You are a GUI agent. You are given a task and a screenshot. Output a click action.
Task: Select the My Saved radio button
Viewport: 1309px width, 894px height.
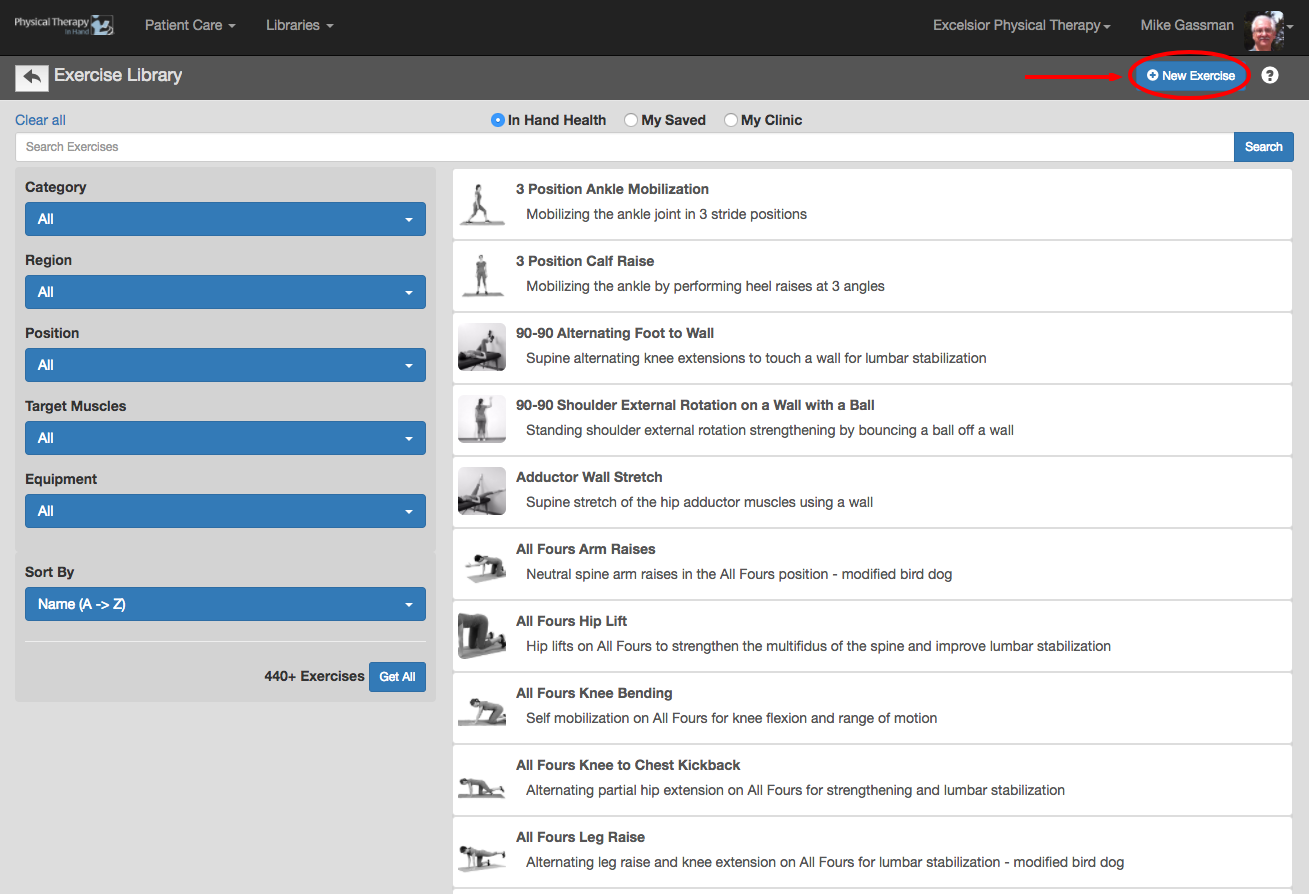tap(631, 120)
